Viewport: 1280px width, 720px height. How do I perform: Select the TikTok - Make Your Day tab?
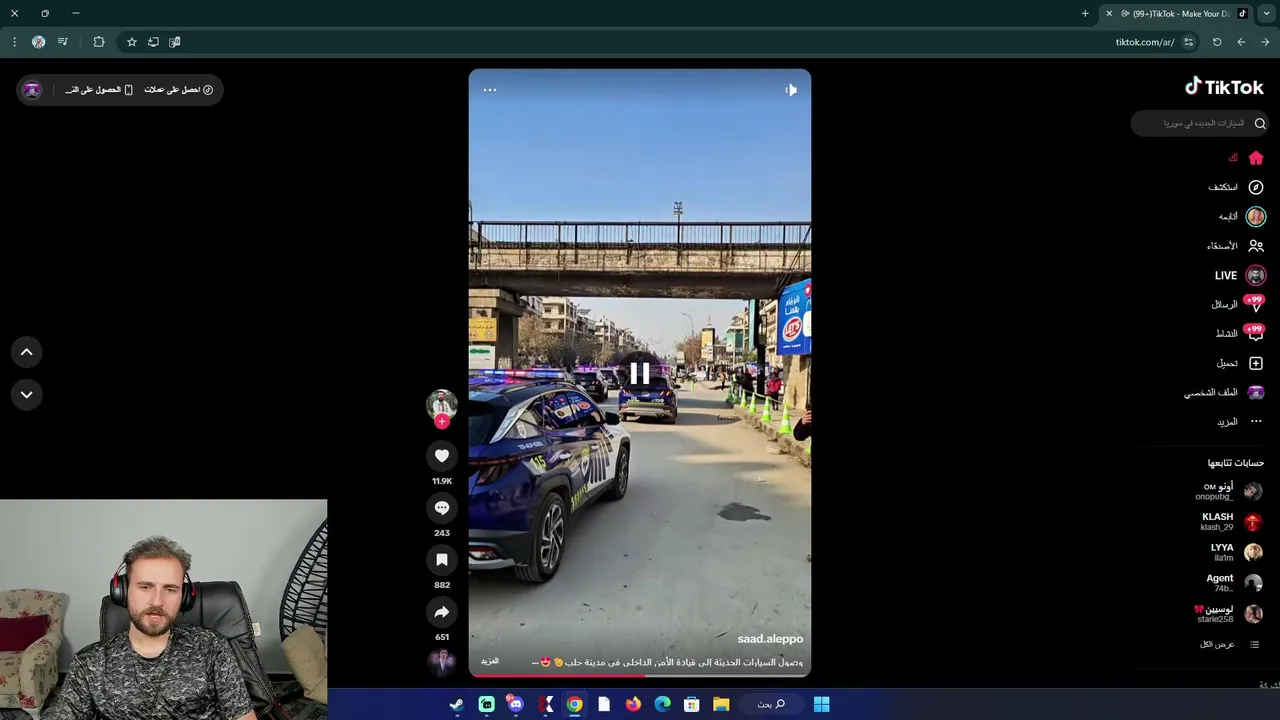[1178, 13]
